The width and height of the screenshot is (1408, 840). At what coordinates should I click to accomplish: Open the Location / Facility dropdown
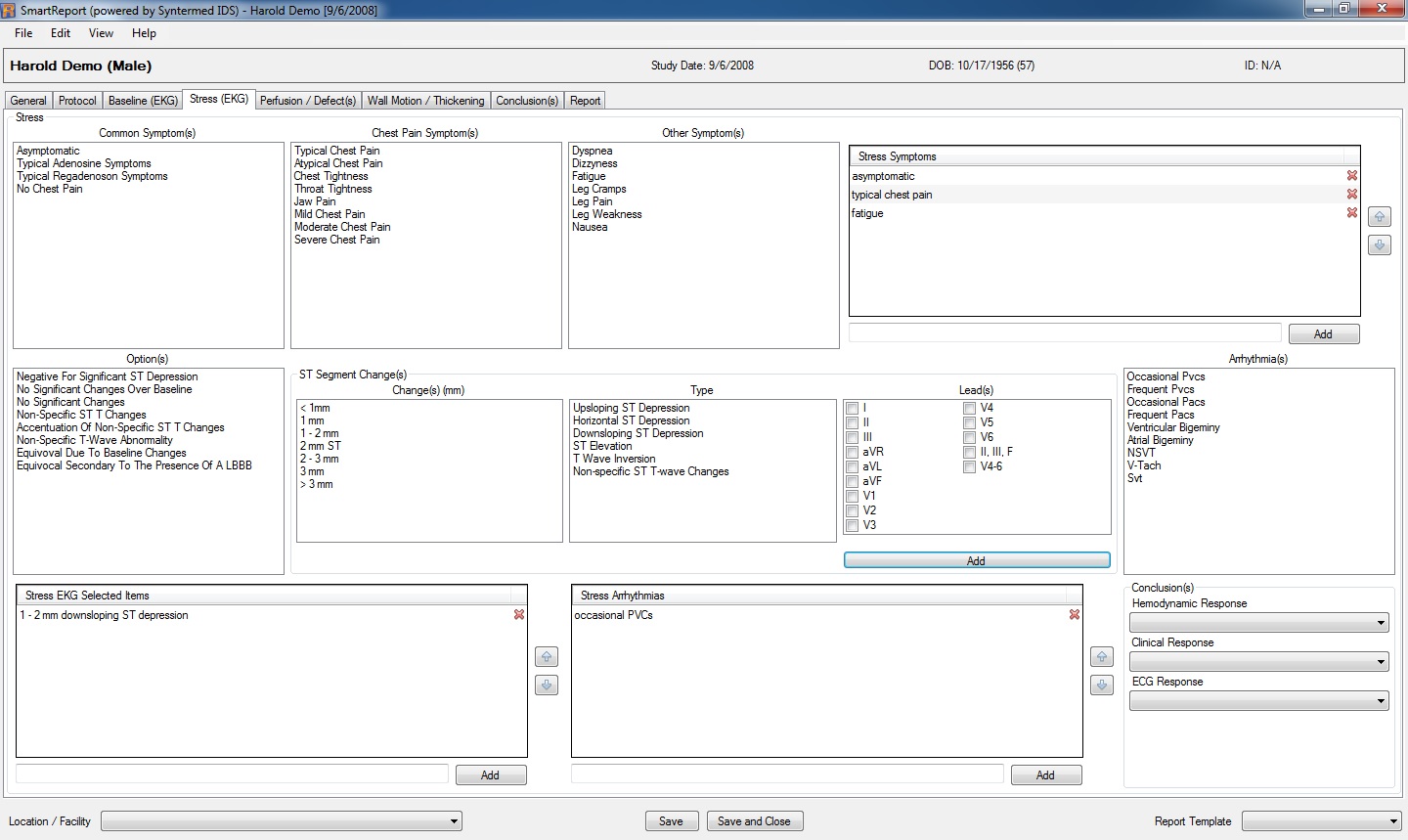282,821
